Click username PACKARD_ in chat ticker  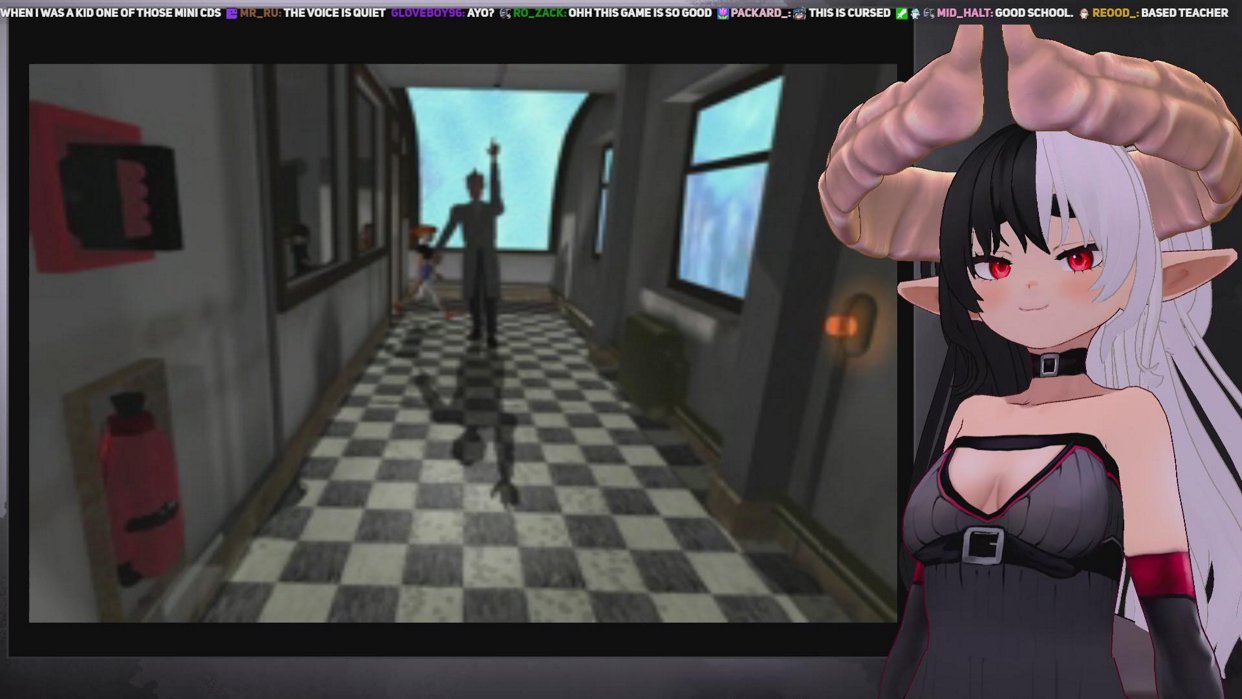[x=760, y=13]
